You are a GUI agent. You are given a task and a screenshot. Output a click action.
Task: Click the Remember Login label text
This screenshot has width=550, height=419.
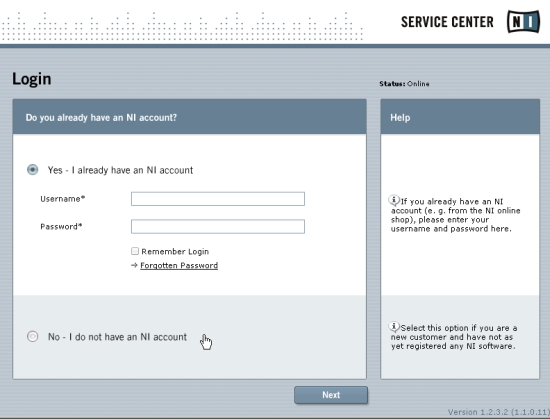tap(175, 251)
